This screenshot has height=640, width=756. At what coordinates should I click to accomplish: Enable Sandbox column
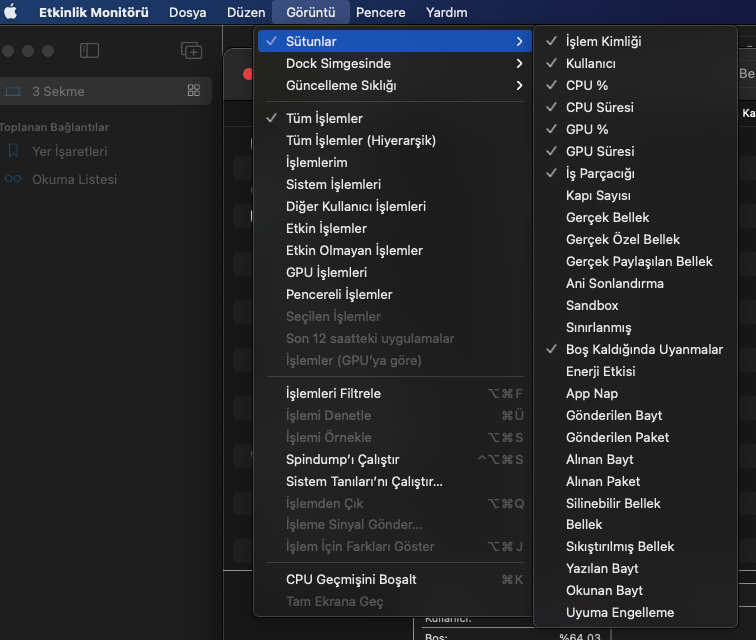[635, 305]
